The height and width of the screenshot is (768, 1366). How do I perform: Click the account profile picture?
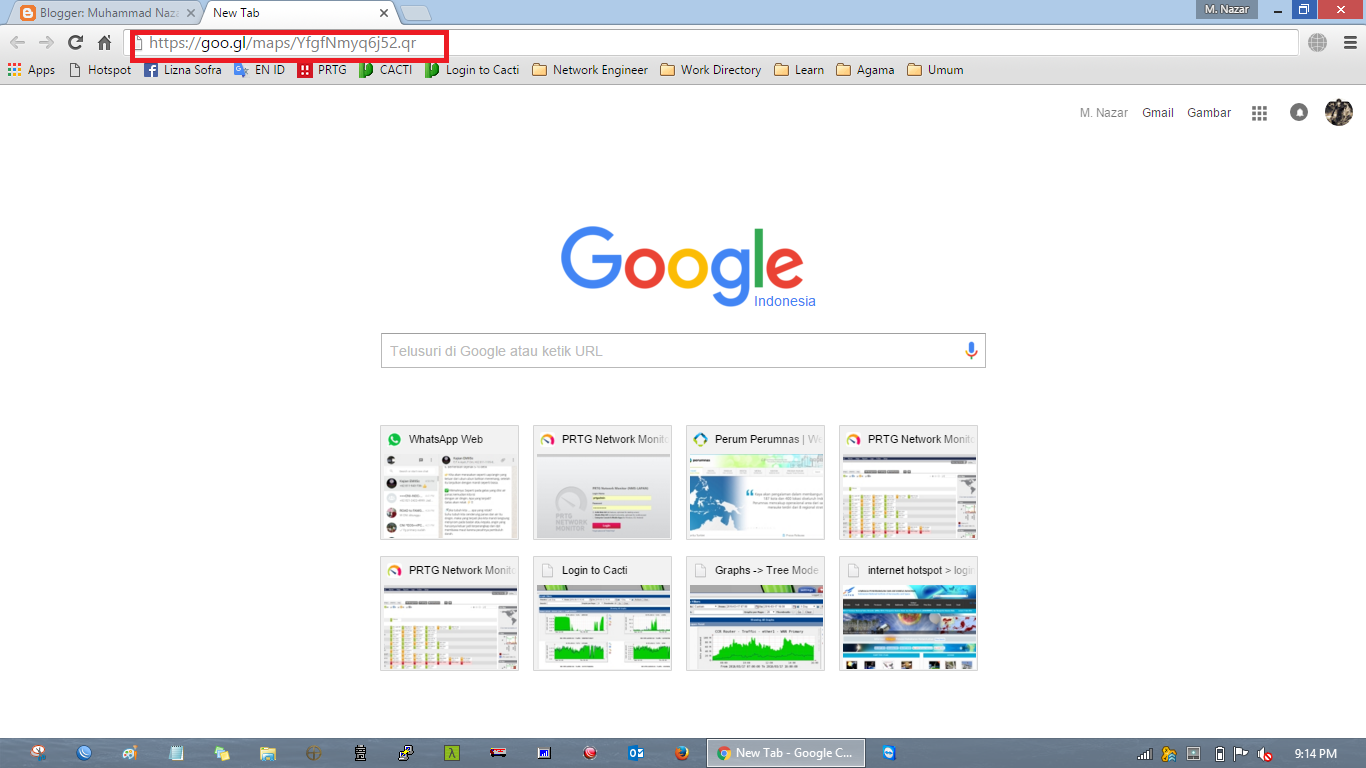1339,112
